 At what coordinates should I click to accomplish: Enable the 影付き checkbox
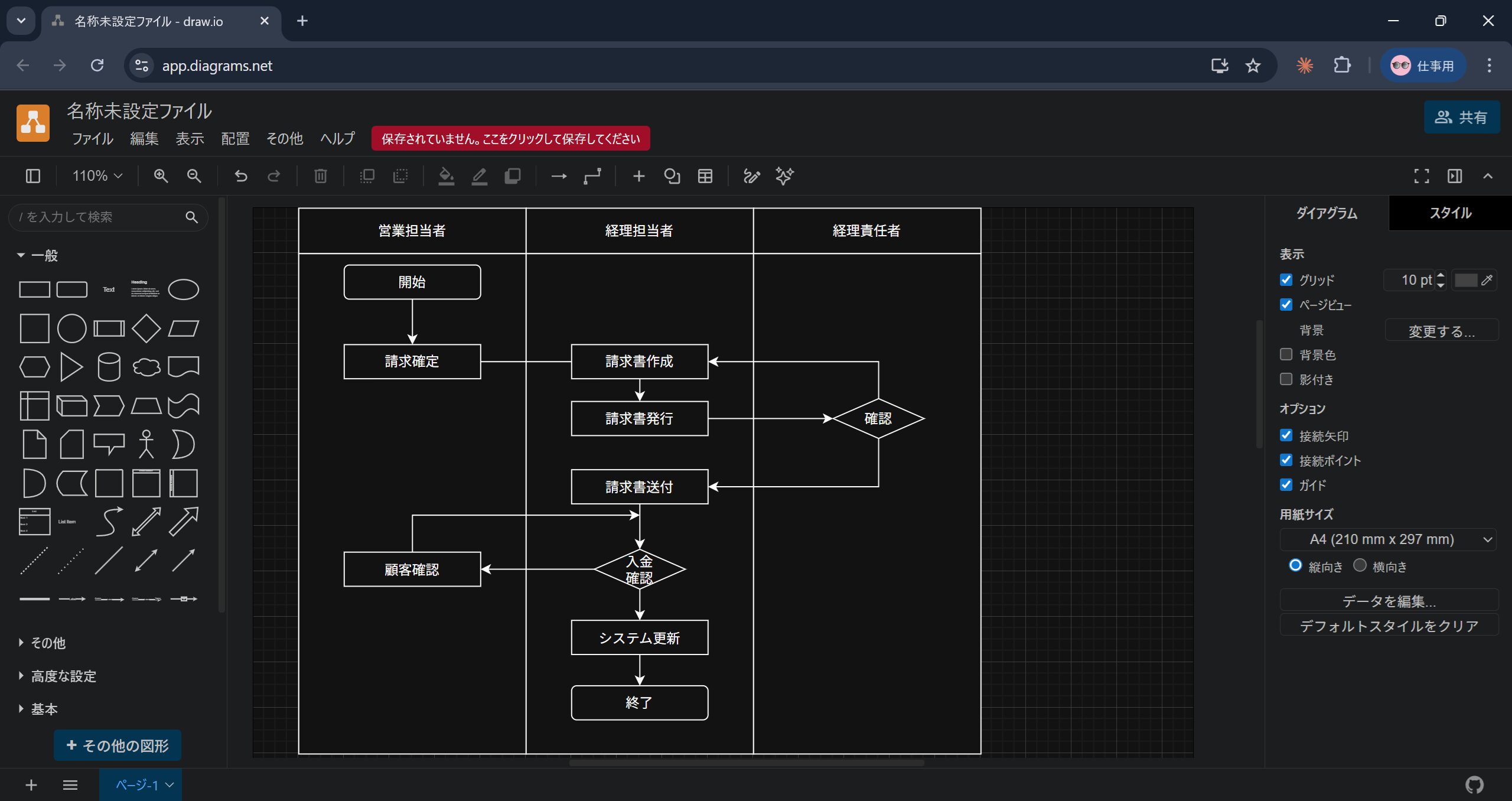click(x=1286, y=379)
